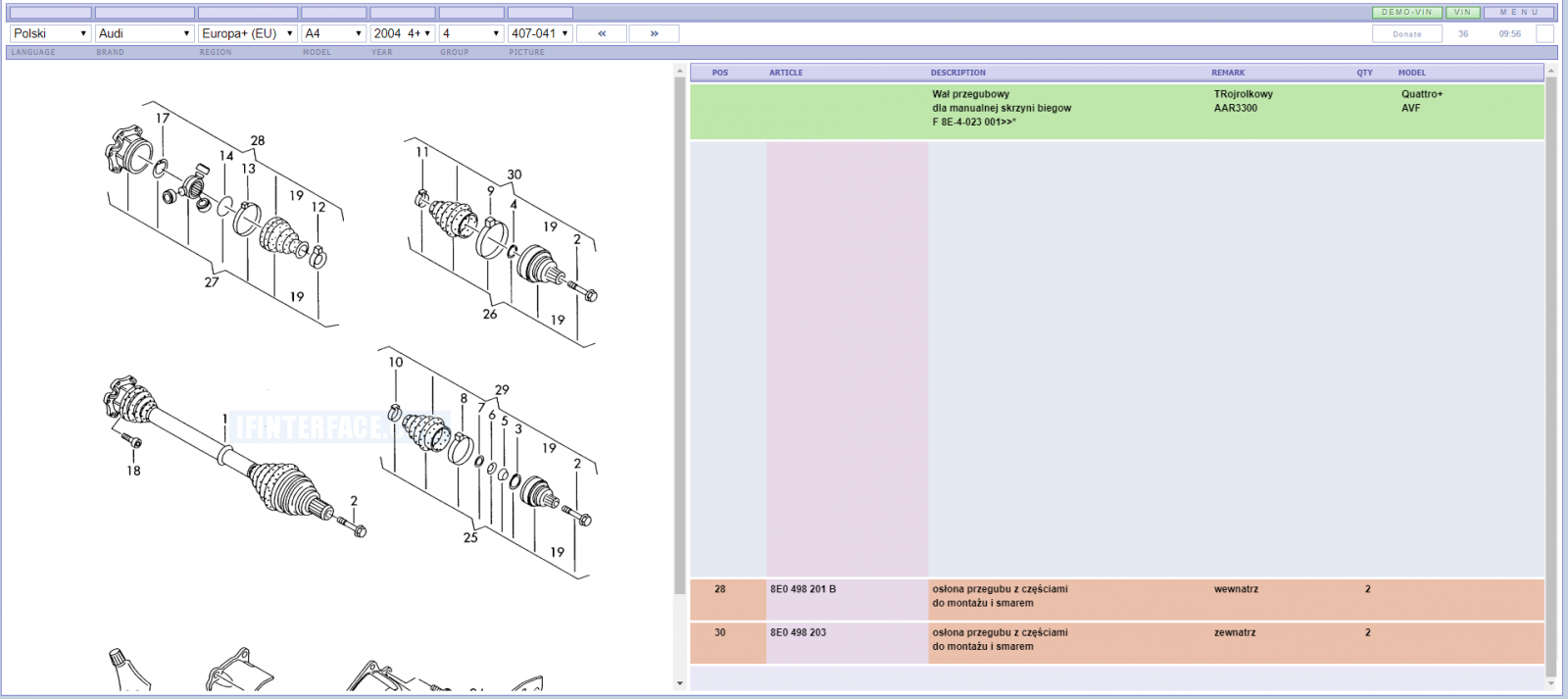Open the Model dropdown showing A4
The image size is (1568, 699).
click(x=333, y=33)
